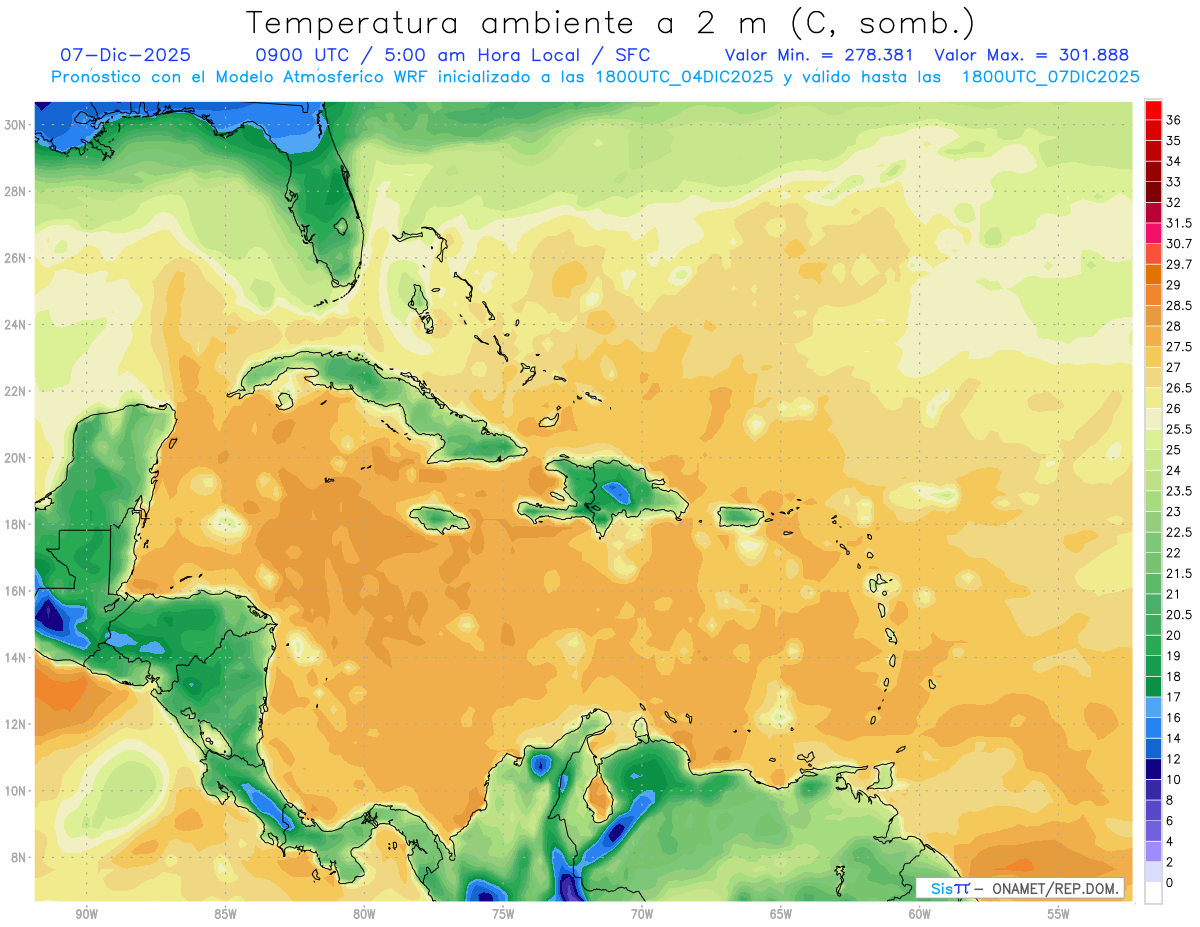This screenshot has height=927, width=1200.
Task: Click the color scale value 28.5
Action: pyautogui.click(x=1179, y=305)
